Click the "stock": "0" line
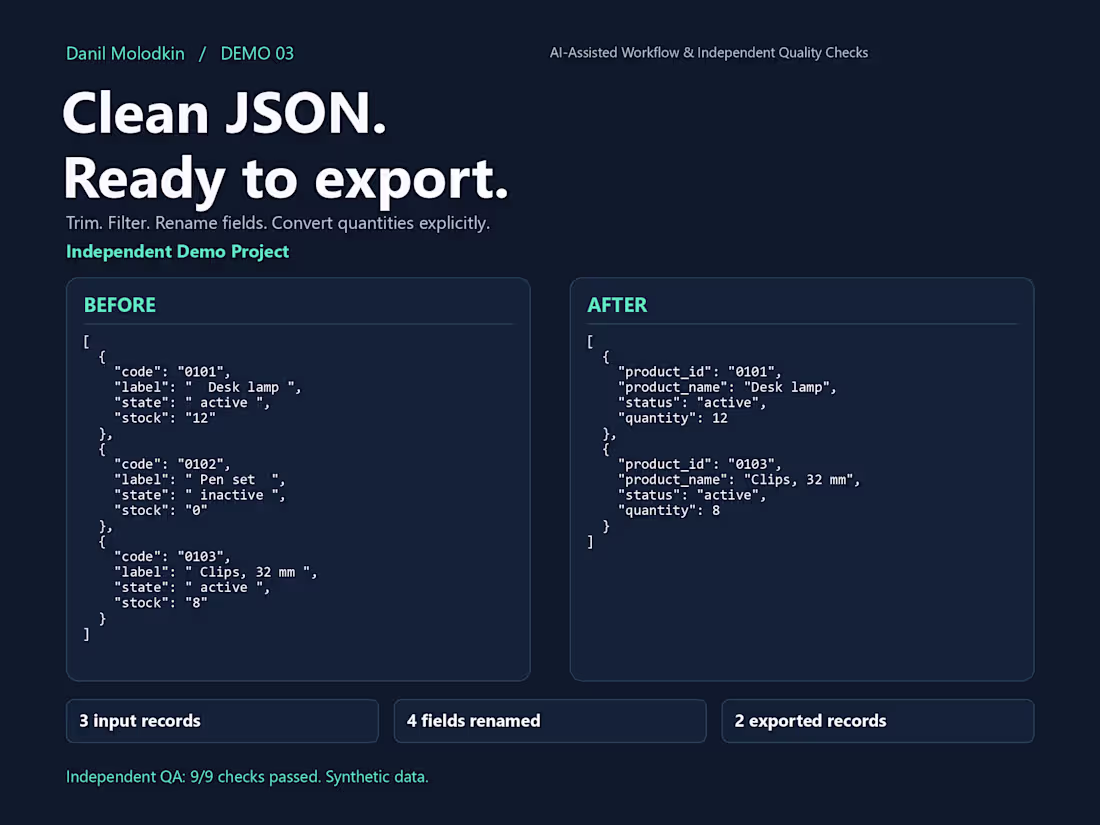This screenshot has height=825, width=1100. pos(161,511)
